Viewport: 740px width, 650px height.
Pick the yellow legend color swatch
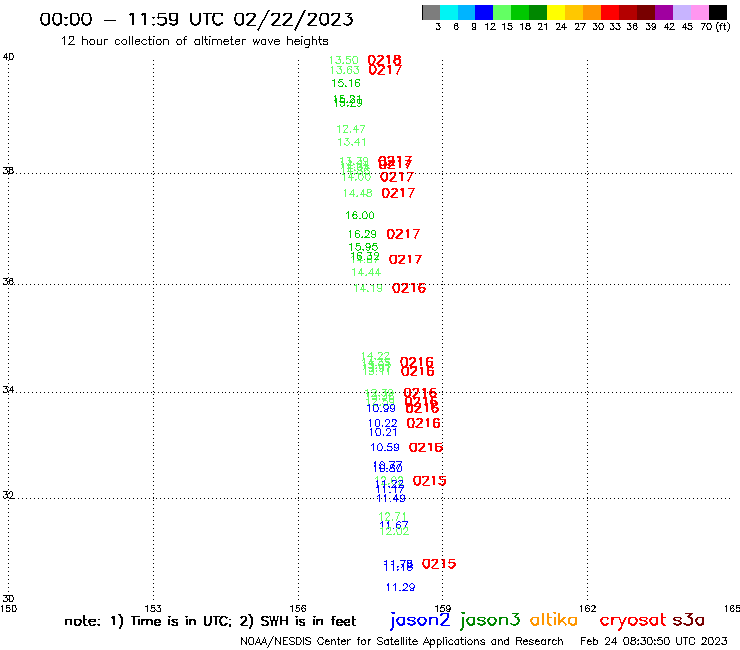555,12
